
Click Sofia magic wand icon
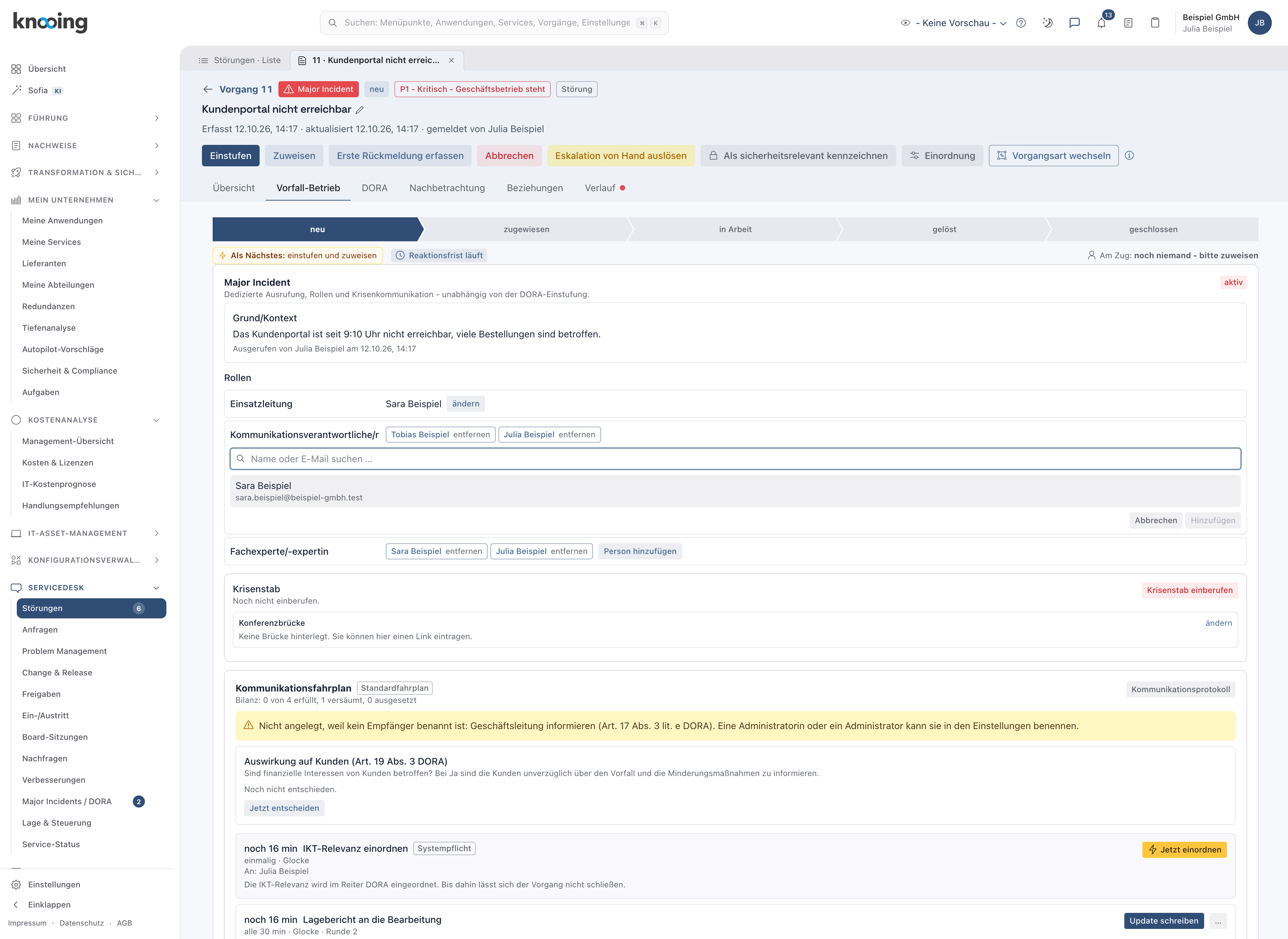coord(16,90)
